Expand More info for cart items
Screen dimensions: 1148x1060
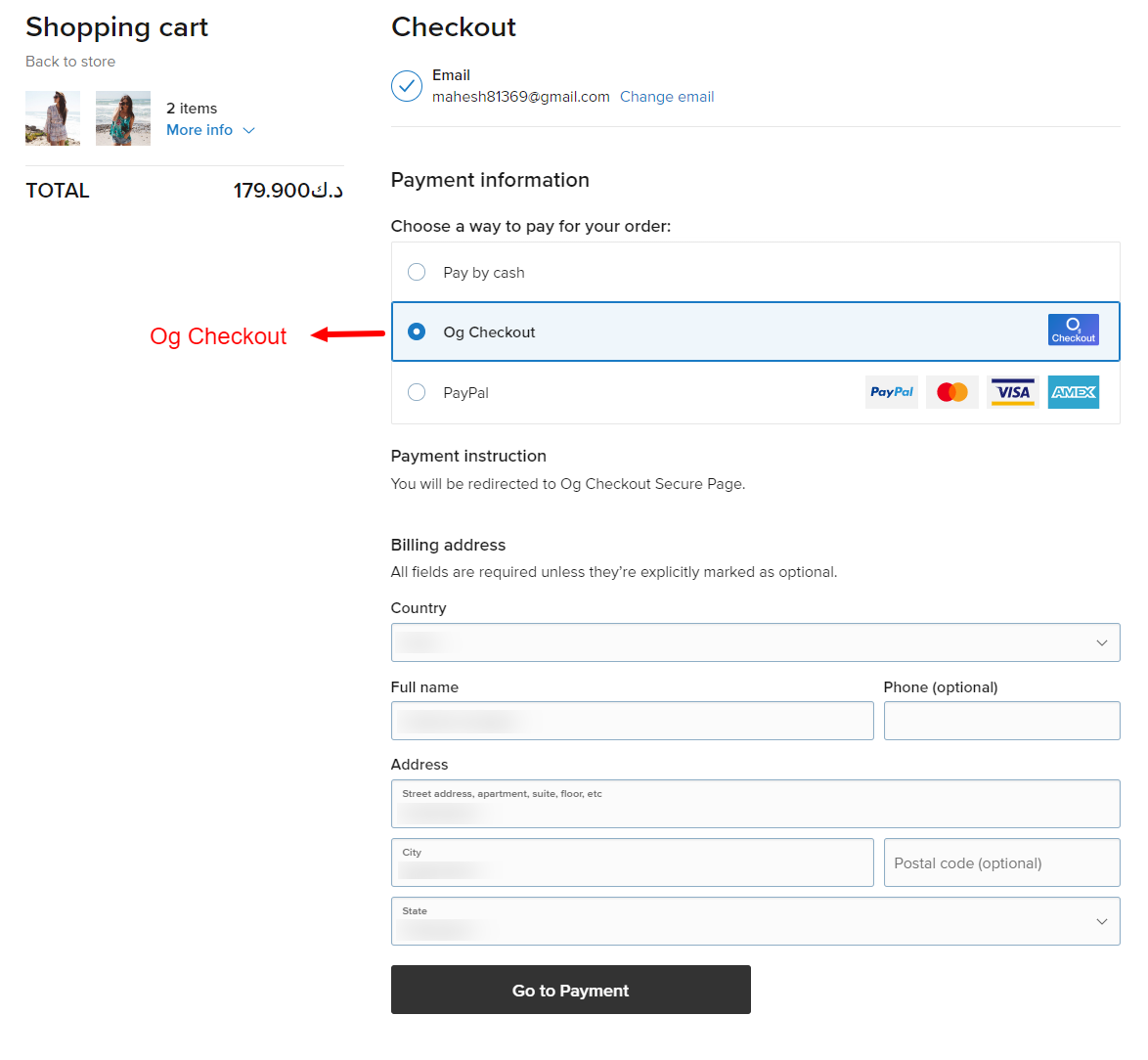[x=209, y=130]
